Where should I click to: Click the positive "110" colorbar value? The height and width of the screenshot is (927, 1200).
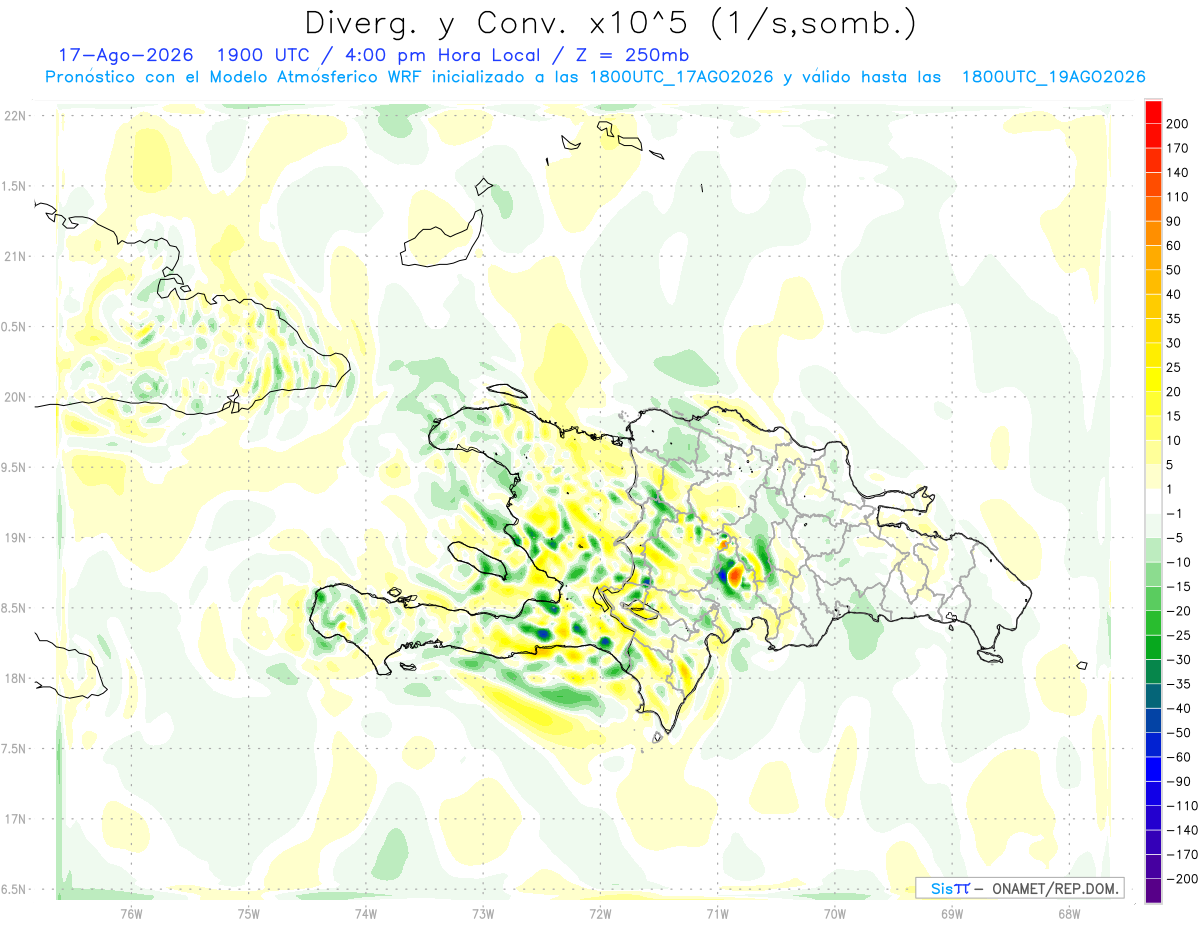tap(1179, 197)
